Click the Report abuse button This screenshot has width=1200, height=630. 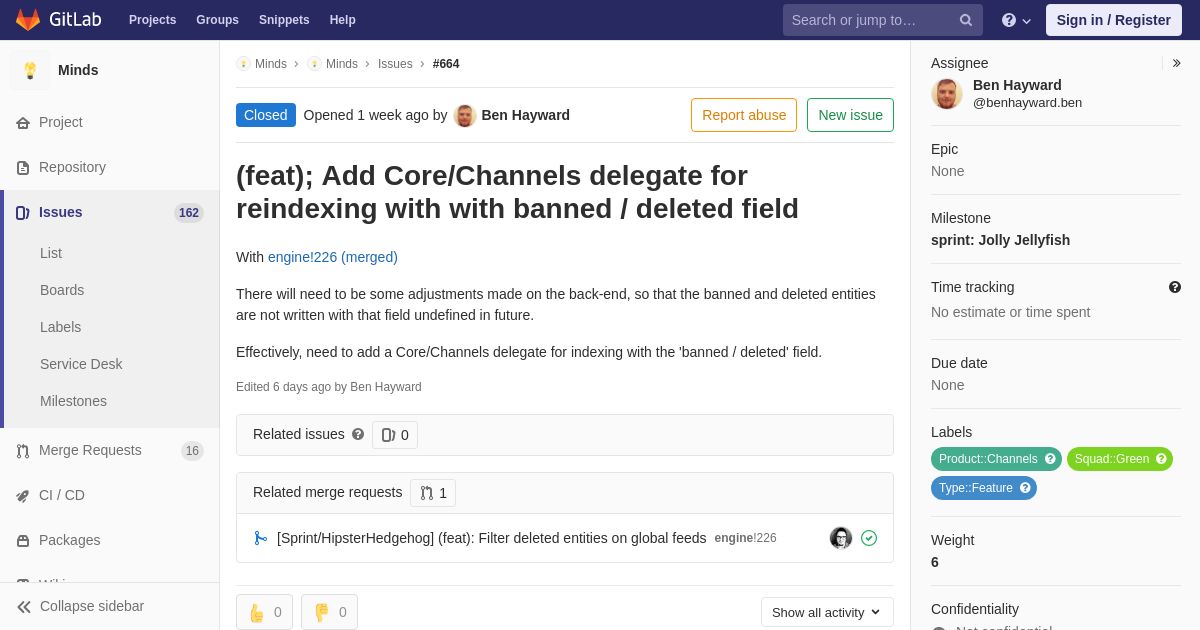[x=744, y=115]
